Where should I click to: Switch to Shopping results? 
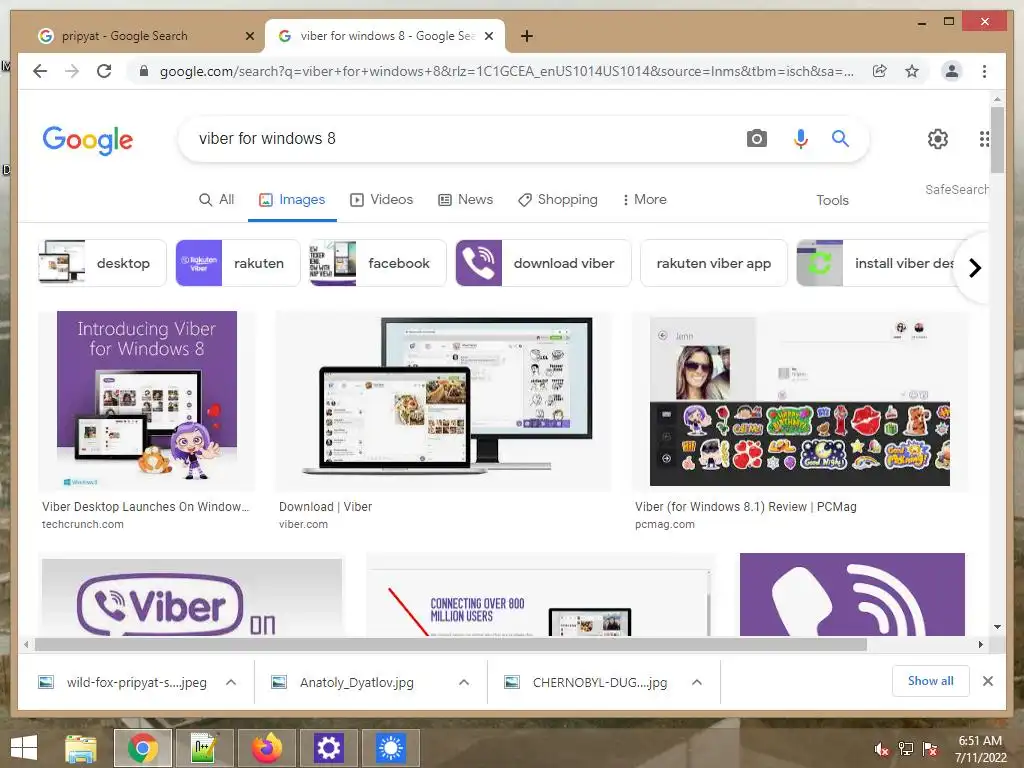pos(558,200)
